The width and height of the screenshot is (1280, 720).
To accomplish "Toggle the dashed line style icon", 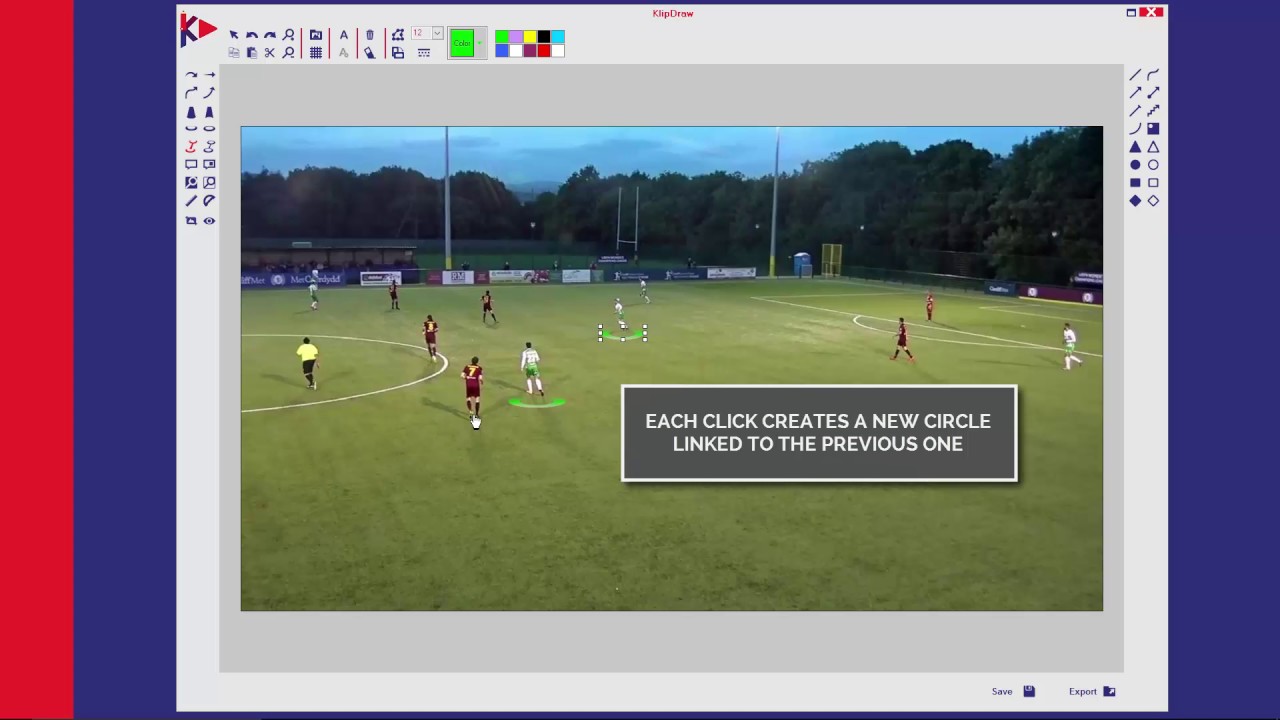I will [424, 53].
